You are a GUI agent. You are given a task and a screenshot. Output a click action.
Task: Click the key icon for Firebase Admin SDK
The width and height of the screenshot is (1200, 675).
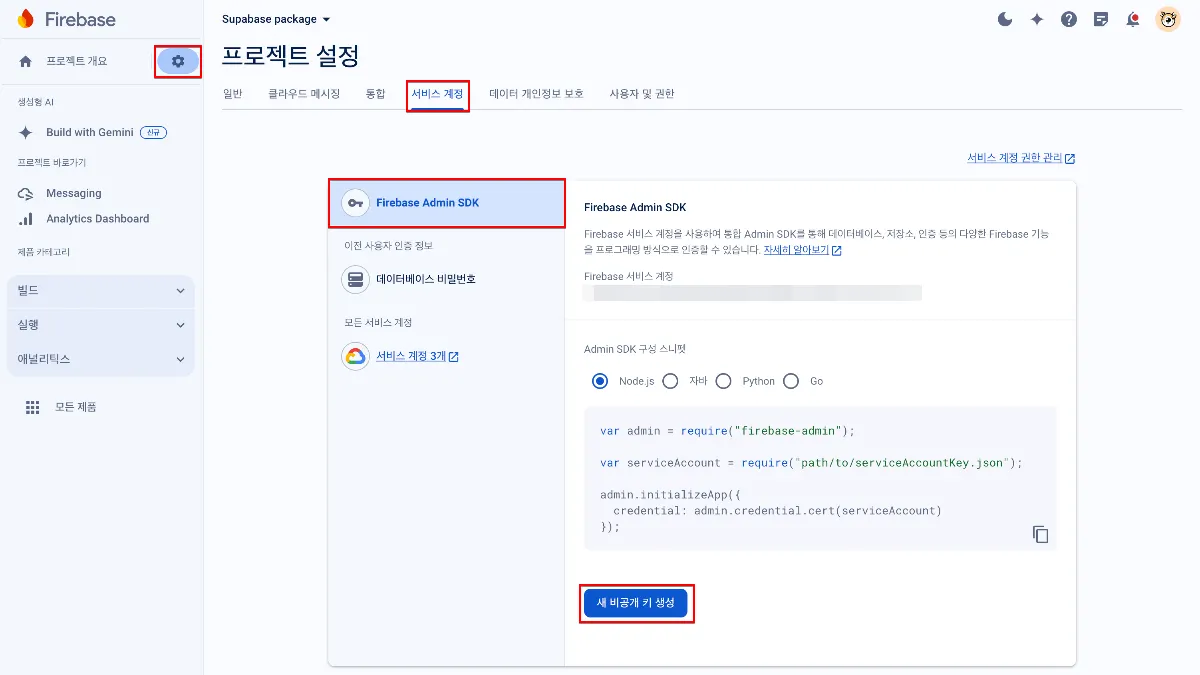click(355, 203)
